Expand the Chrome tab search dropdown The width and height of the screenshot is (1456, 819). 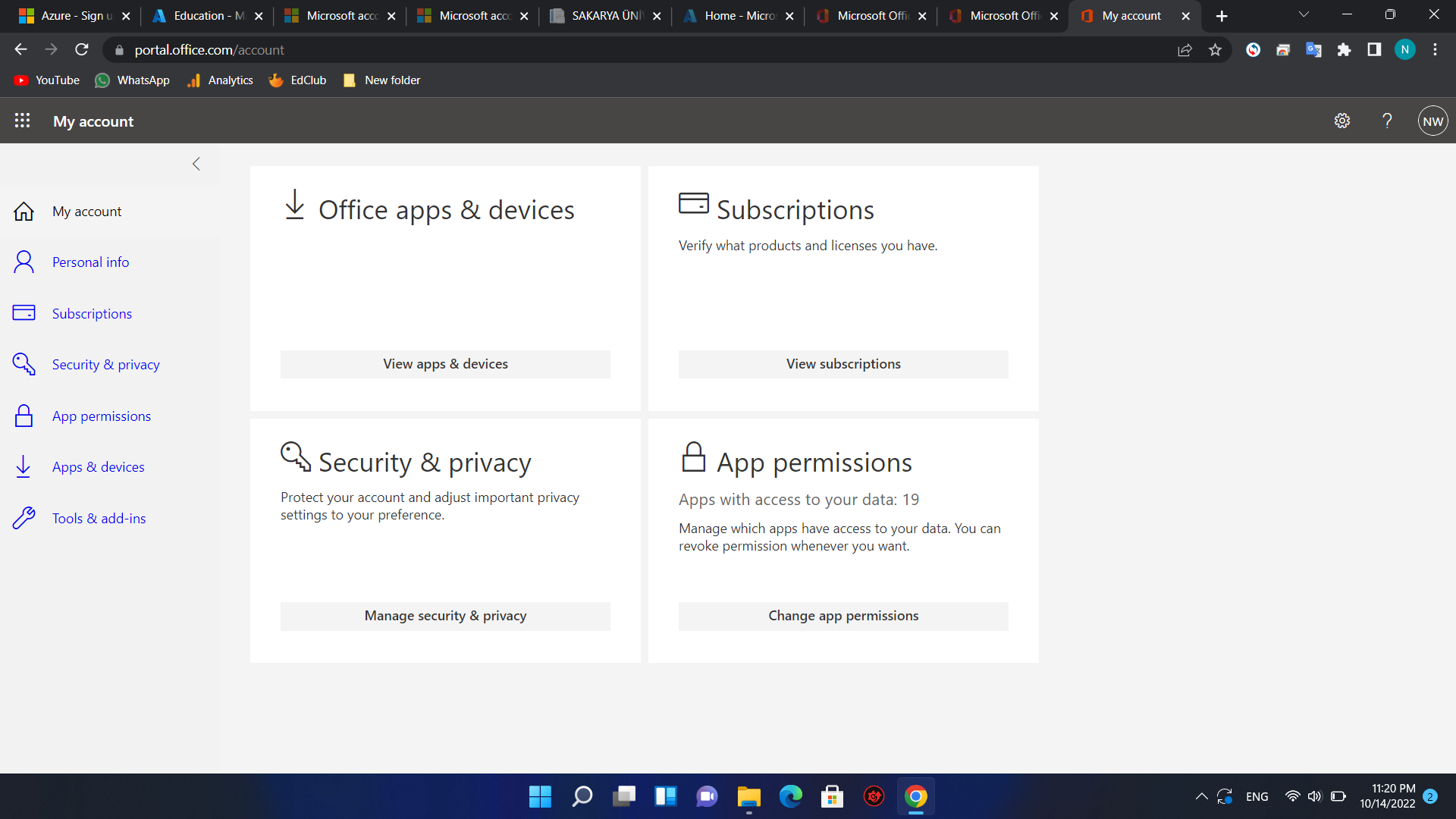click(1304, 15)
